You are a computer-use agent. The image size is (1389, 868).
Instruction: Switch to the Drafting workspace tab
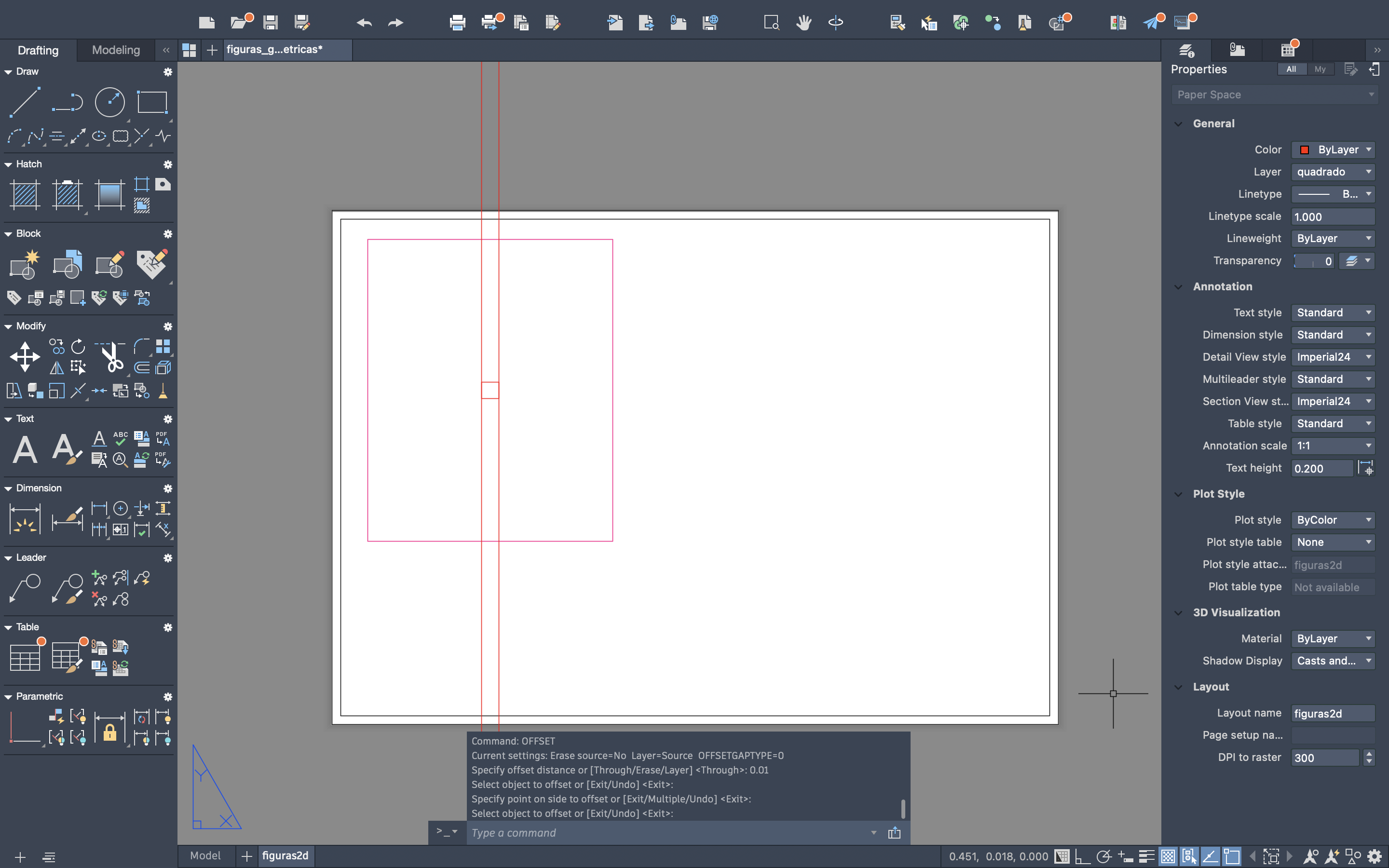pyautogui.click(x=38, y=50)
